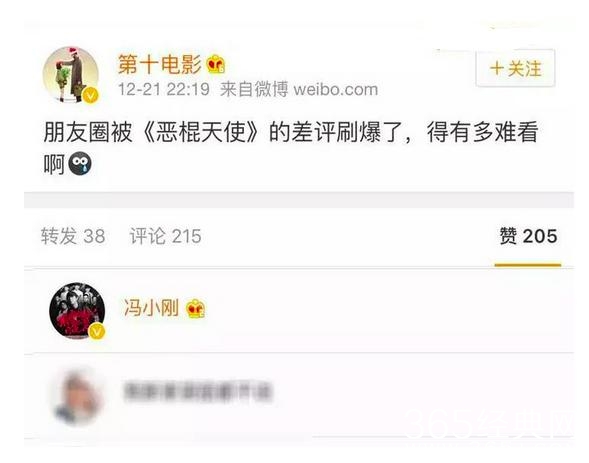
Task: Click crown badge next to 冯小刚
Action: pos(196,309)
